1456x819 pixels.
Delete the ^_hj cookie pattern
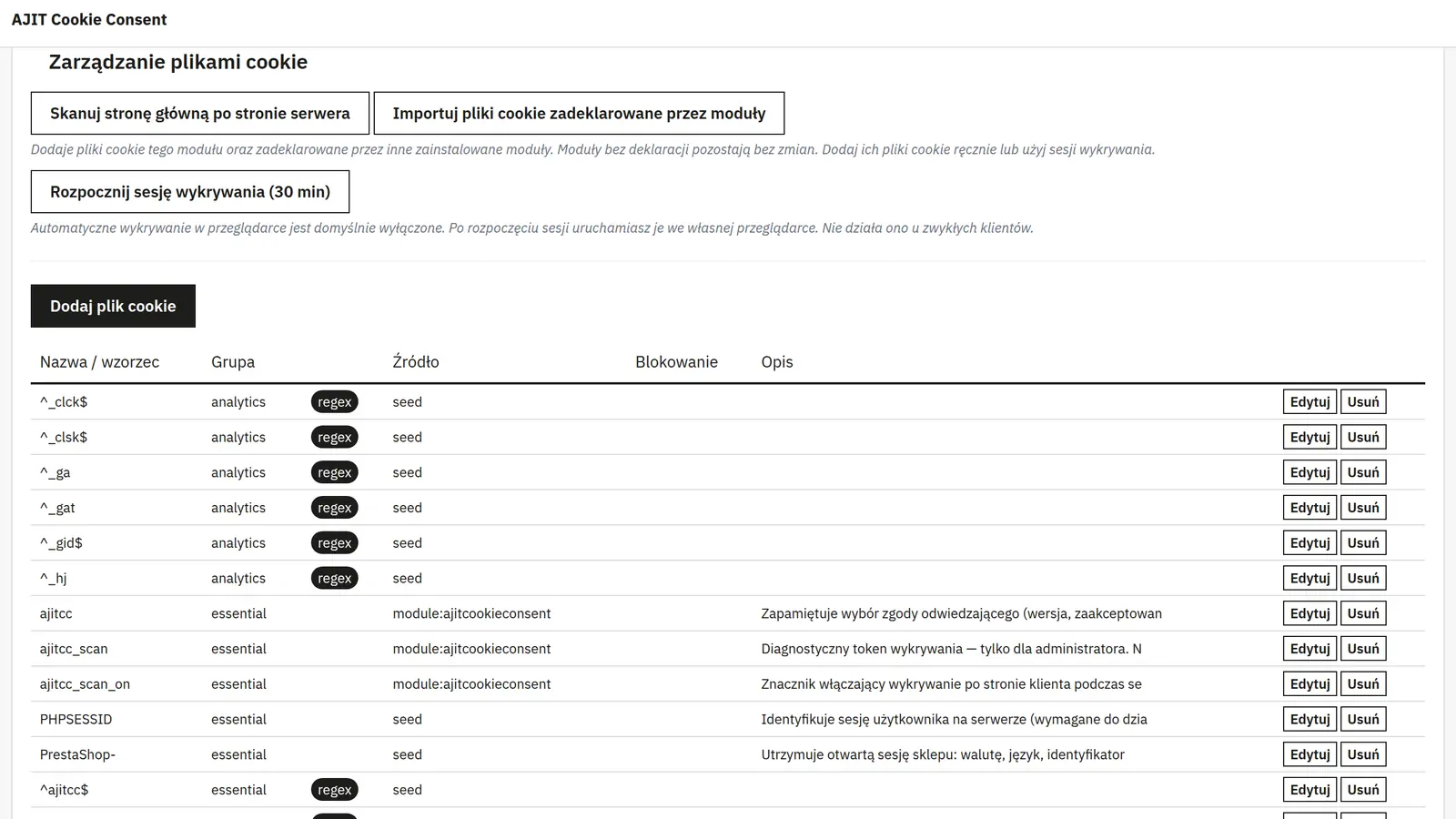pos(1363,578)
